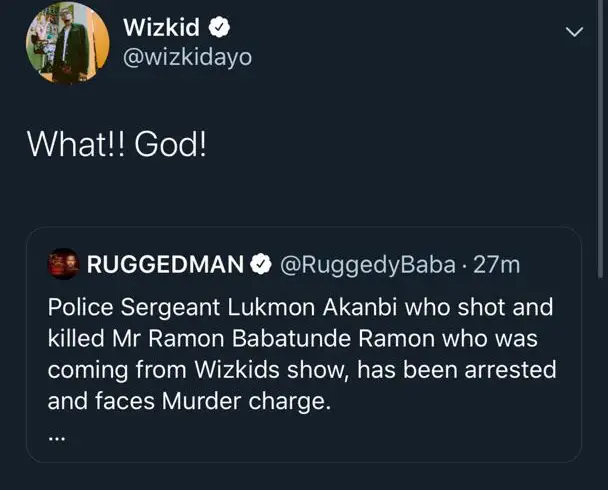This screenshot has height=490, width=608.
Task: Expand the quoted tweet via the ellipsis
Action: [x=57, y=437]
